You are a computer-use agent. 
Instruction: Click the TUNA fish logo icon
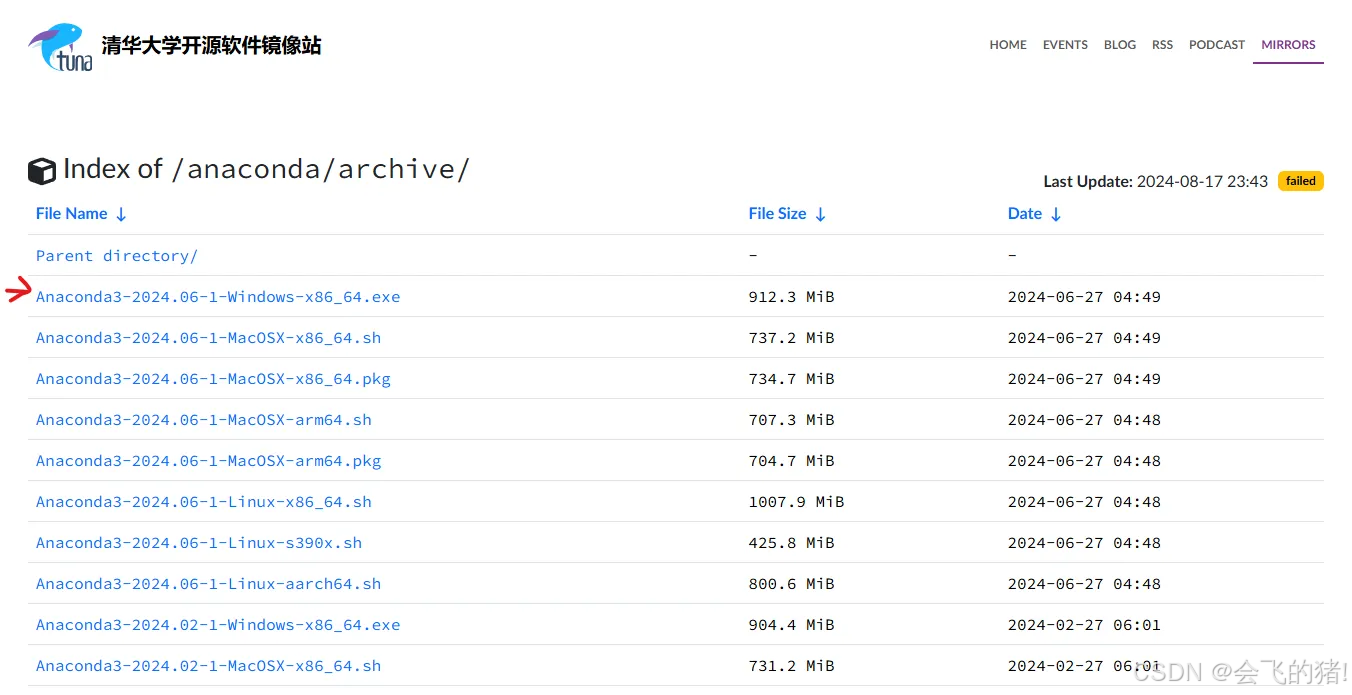pyautogui.click(x=60, y=47)
